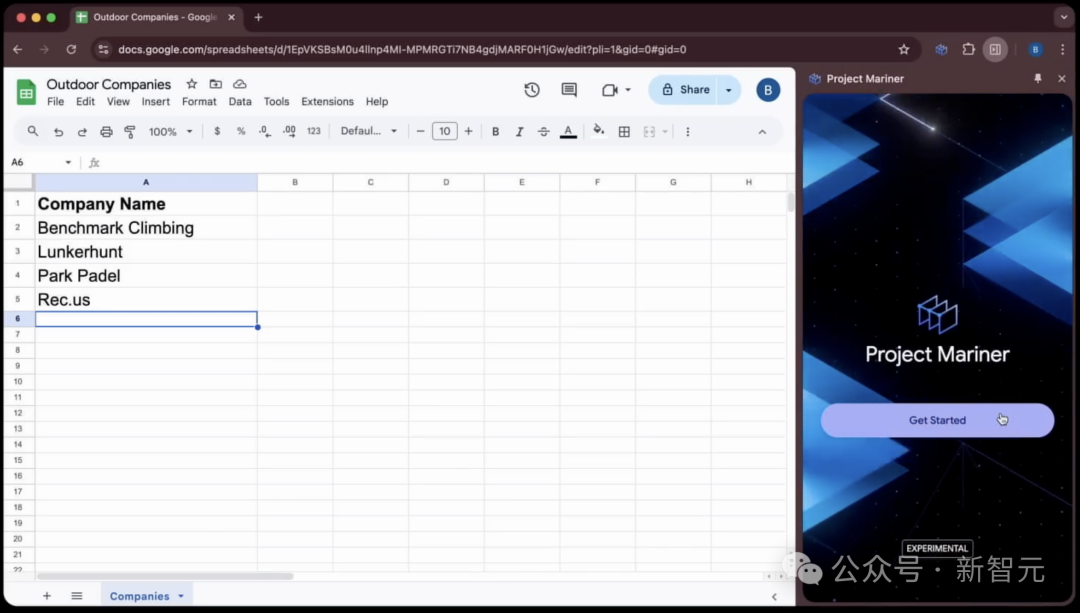The height and width of the screenshot is (613, 1080).
Task: Click the undo arrow in toolbar
Action: point(58,132)
